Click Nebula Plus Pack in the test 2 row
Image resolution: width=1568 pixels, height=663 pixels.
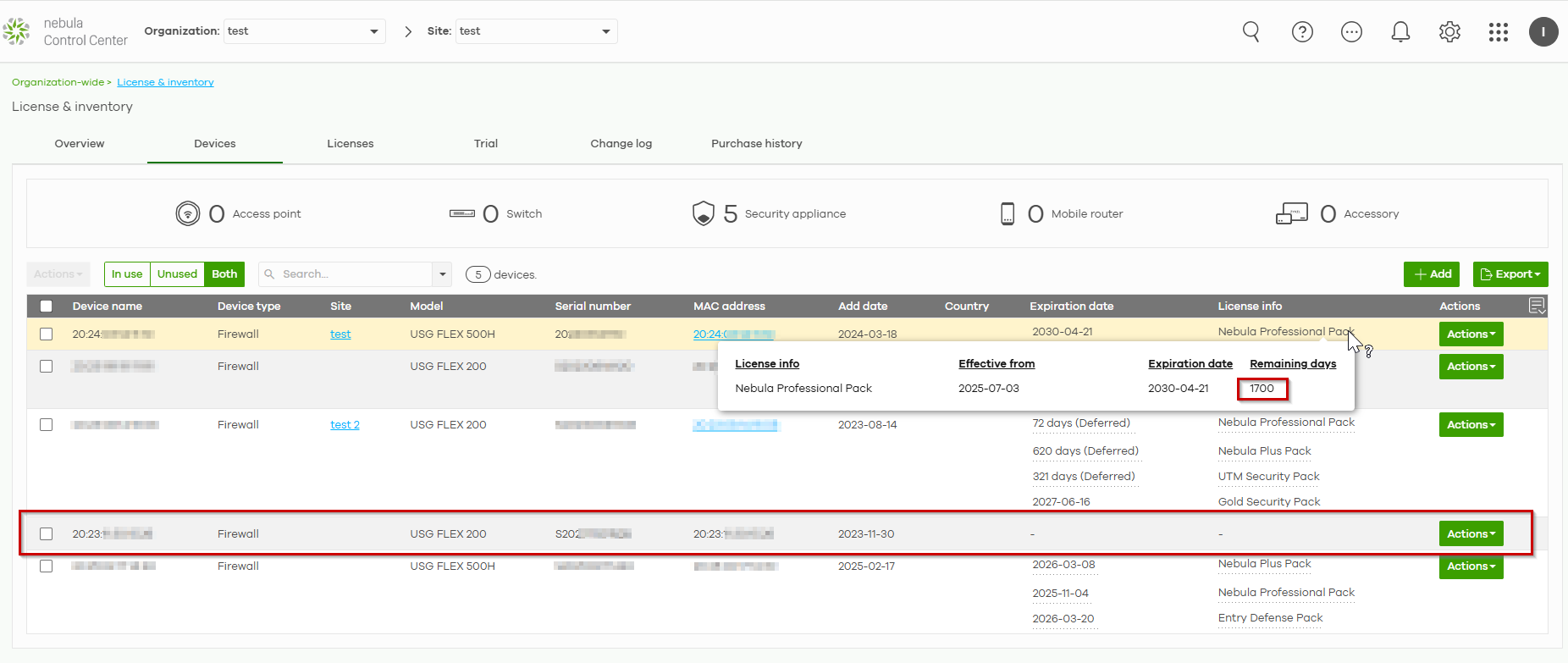tap(1264, 451)
